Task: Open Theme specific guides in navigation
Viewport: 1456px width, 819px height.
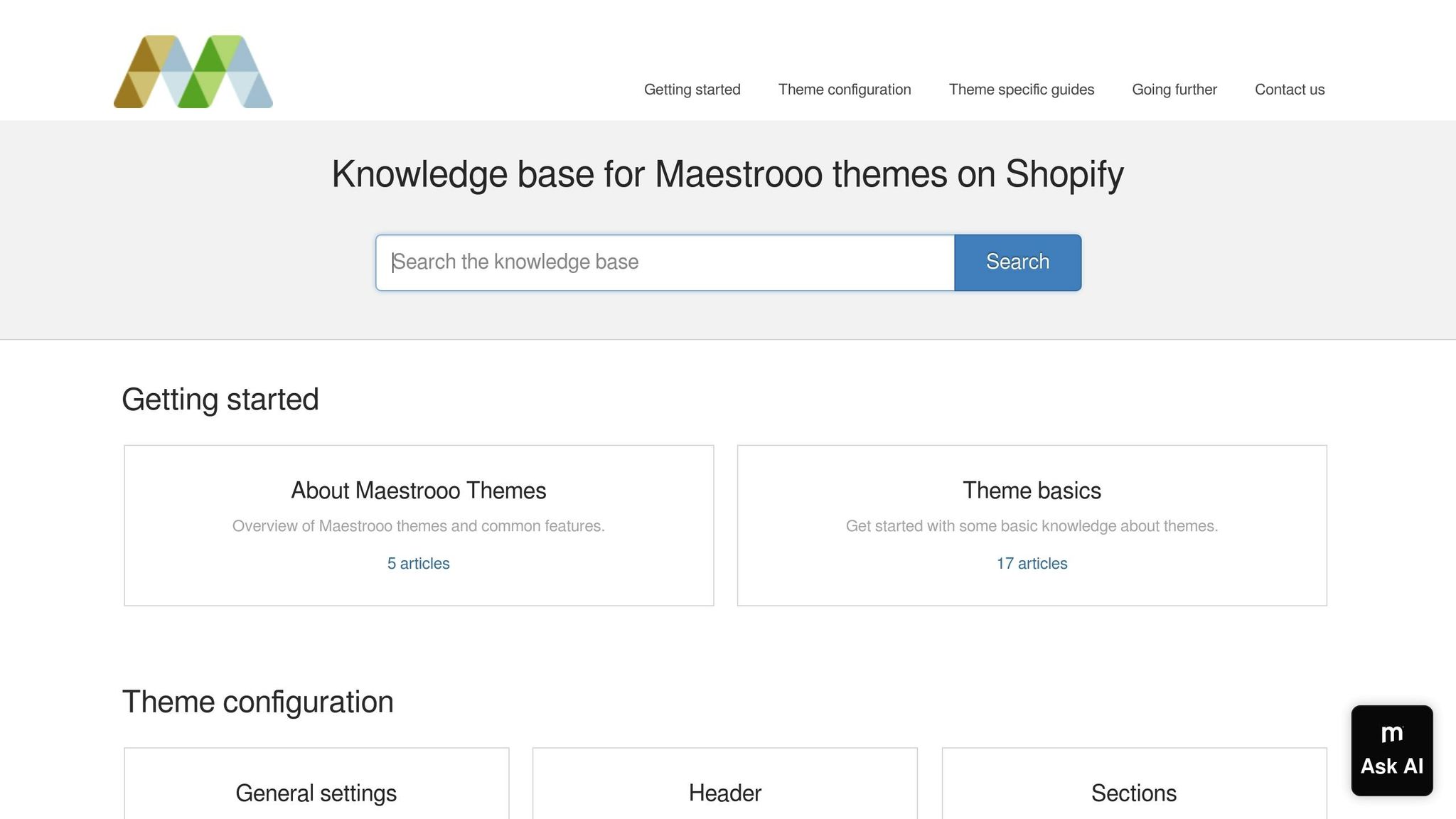Action: coord(1021,90)
